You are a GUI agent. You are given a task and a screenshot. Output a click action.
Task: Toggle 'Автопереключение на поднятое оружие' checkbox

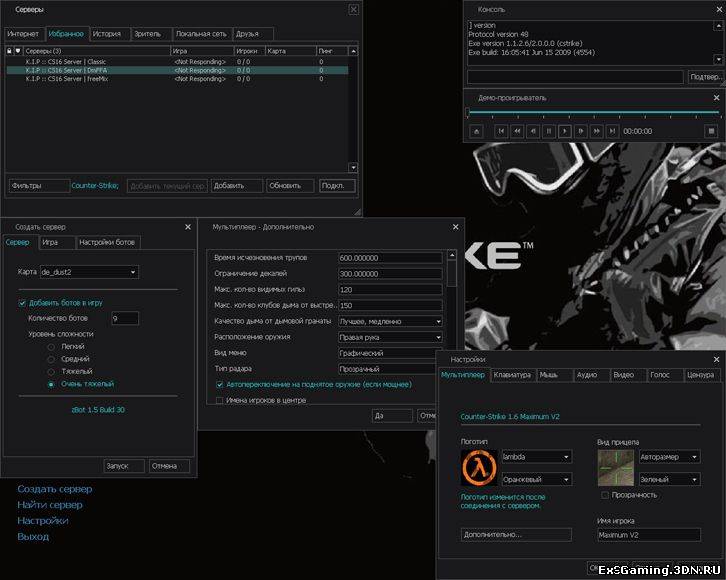pos(220,385)
